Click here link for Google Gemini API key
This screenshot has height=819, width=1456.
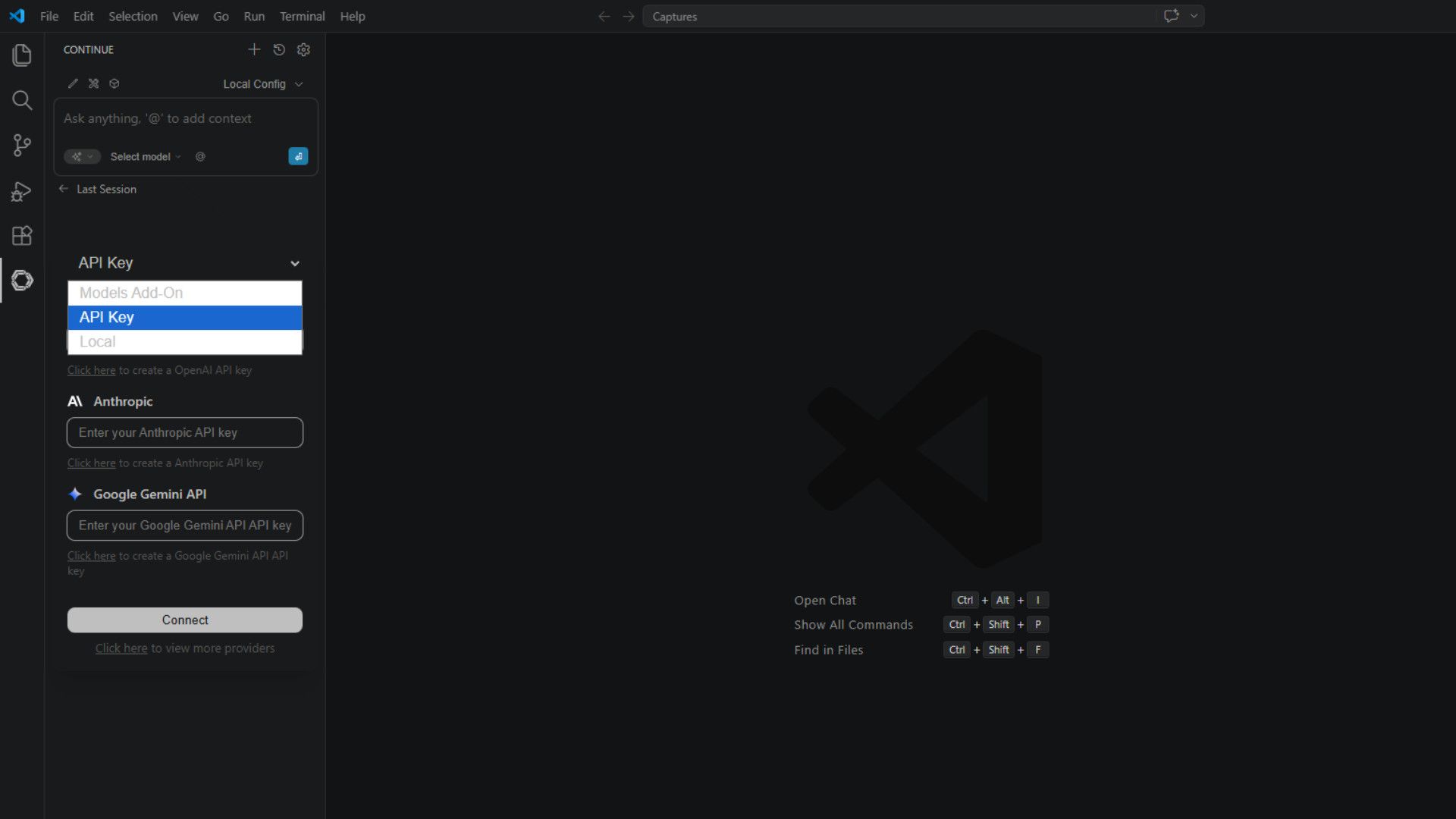coord(91,555)
